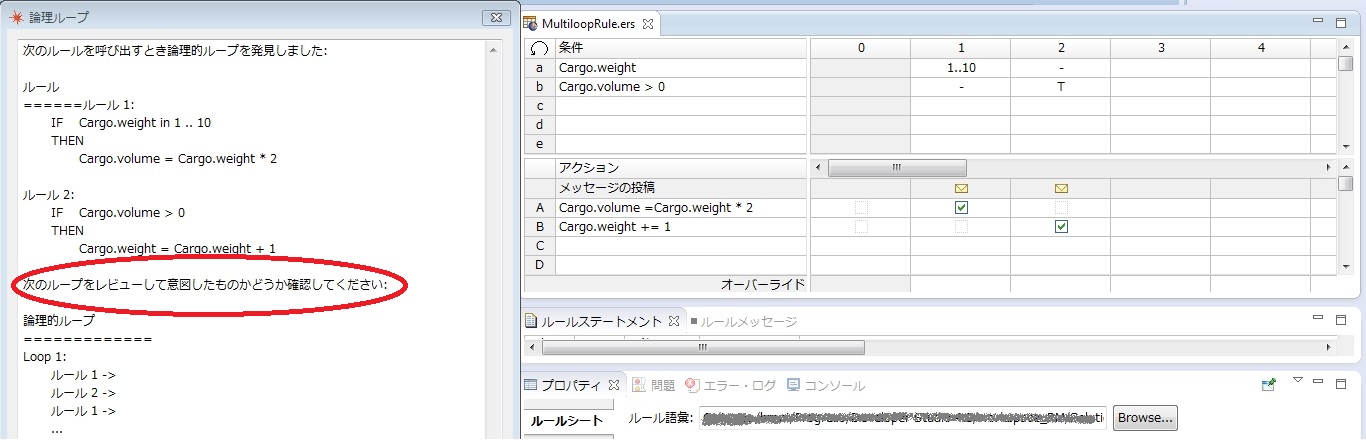Viewport: 1366px width, 440px height.
Task: Maximize the プロパティ panel
Action: 1341,383
